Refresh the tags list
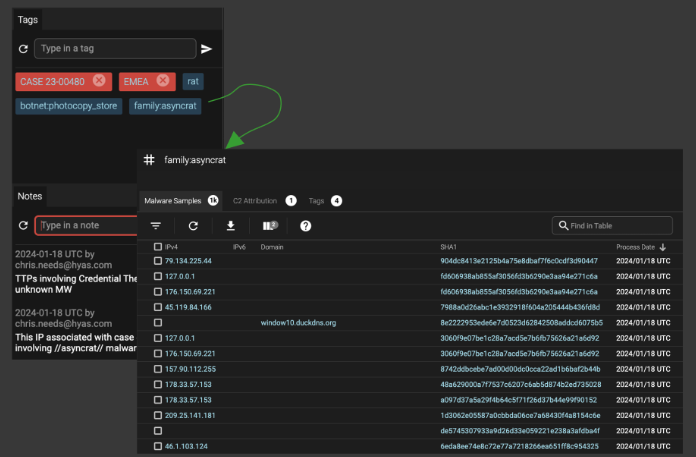Screen dimensions: 696x457 pos(22,48)
